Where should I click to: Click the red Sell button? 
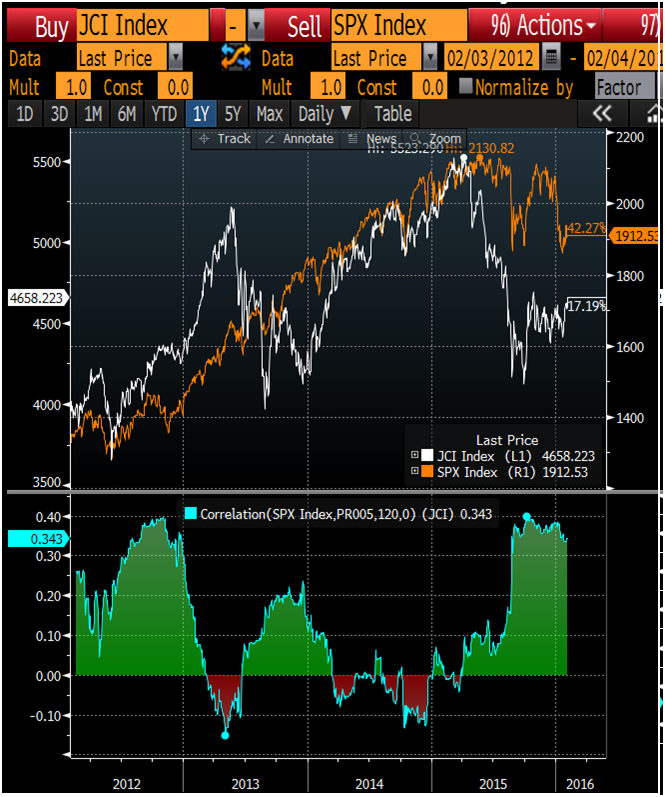click(297, 25)
